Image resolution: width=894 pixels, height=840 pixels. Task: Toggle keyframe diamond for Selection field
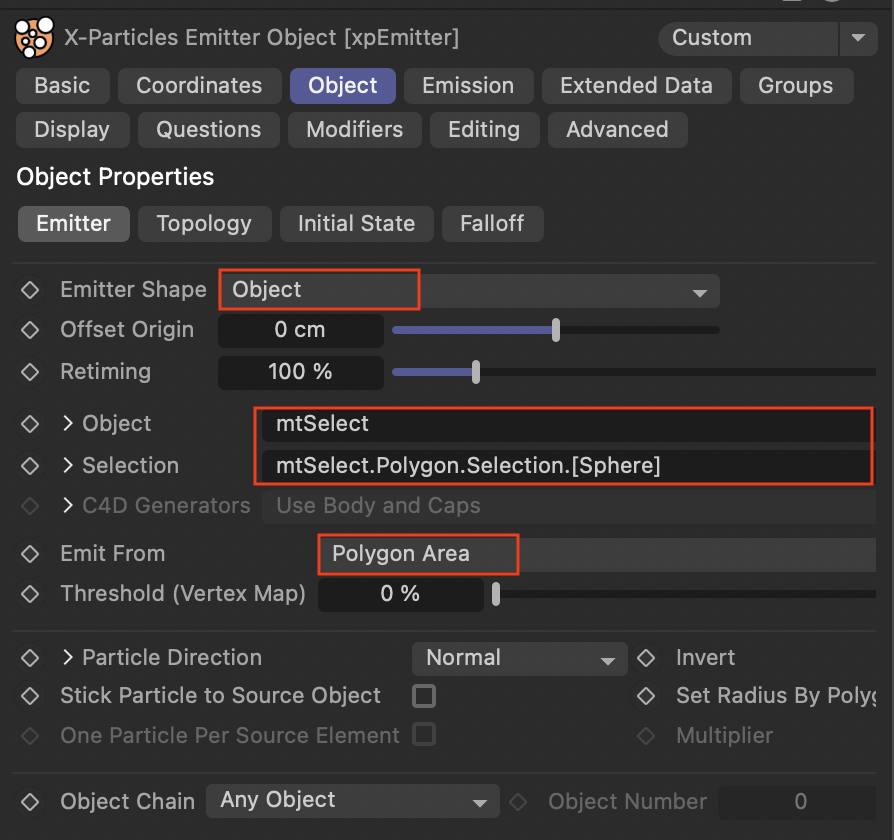click(x=30, y=465)
